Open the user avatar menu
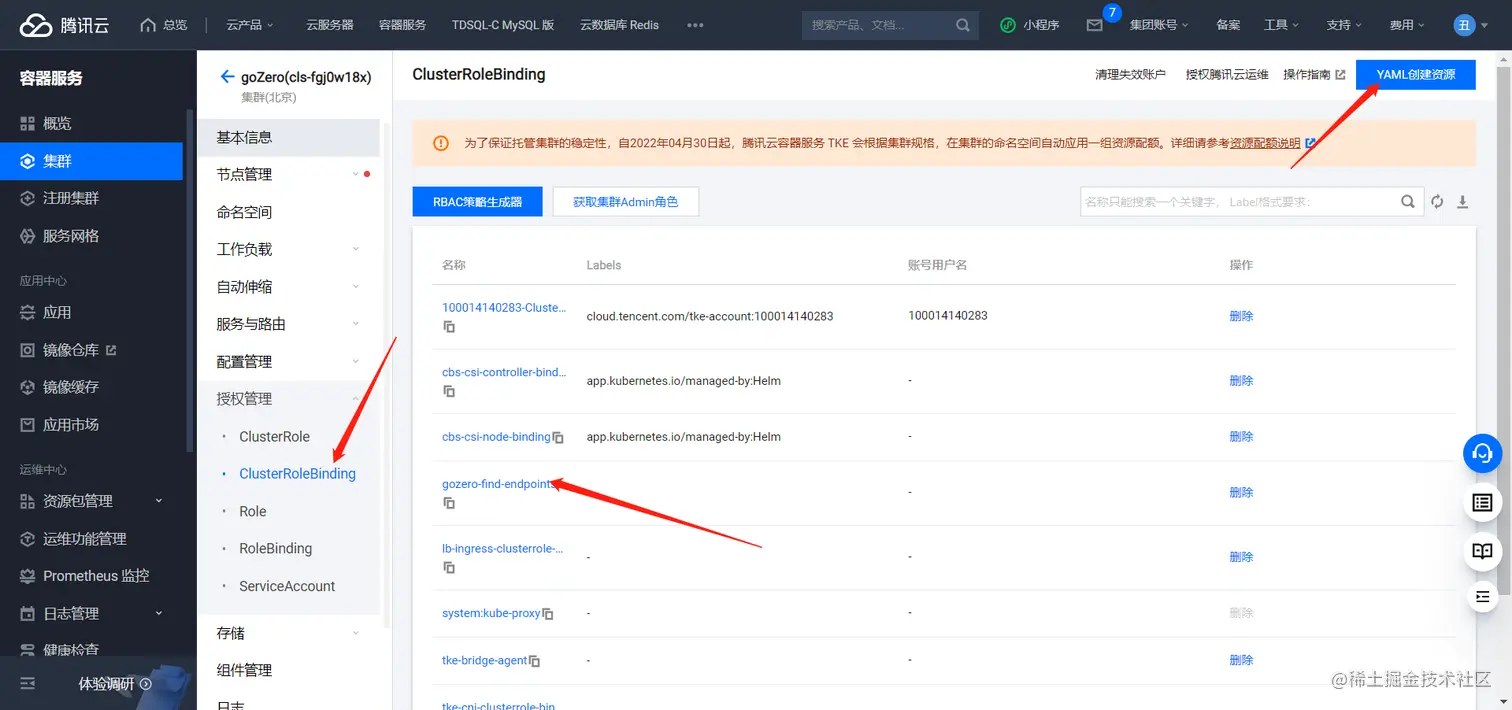The image size is (1512, 710). (1464, 25)
